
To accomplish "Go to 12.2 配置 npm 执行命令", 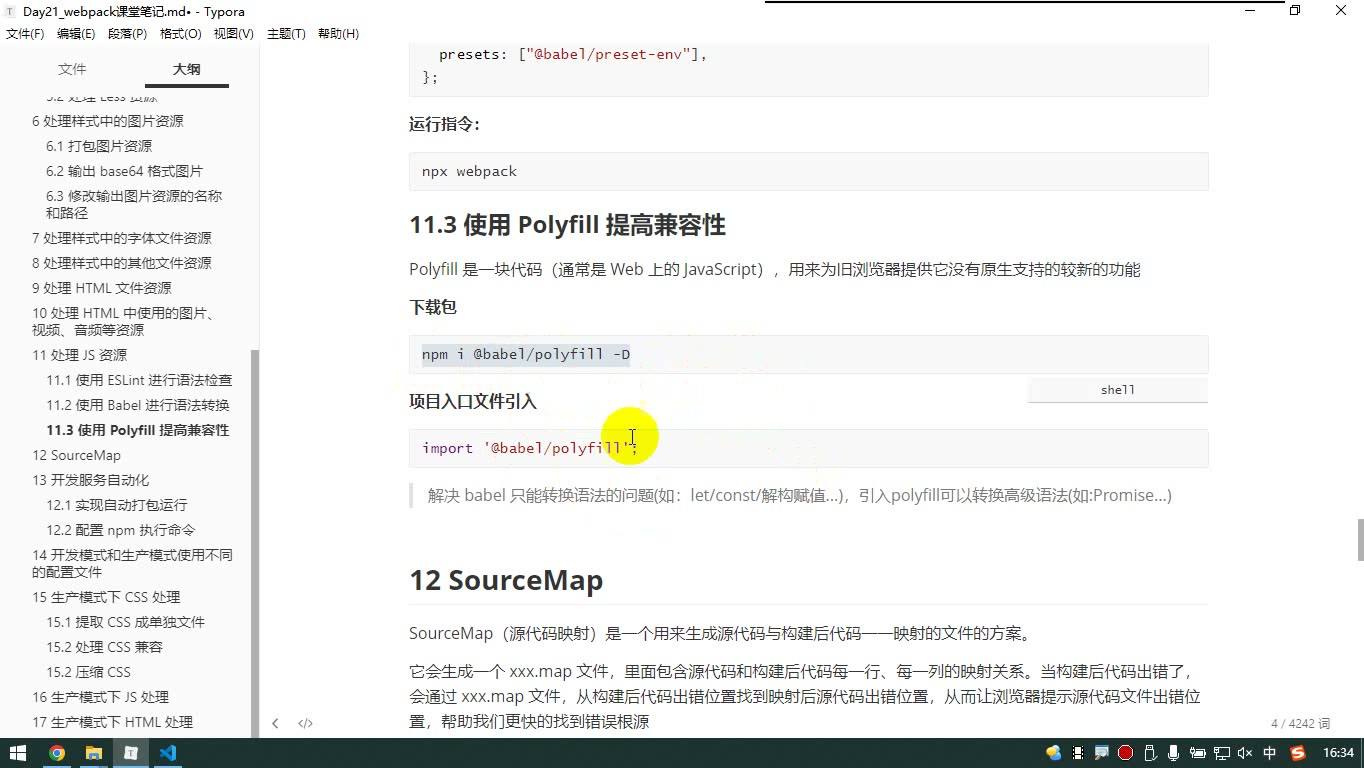I will (x=121, y=530).
